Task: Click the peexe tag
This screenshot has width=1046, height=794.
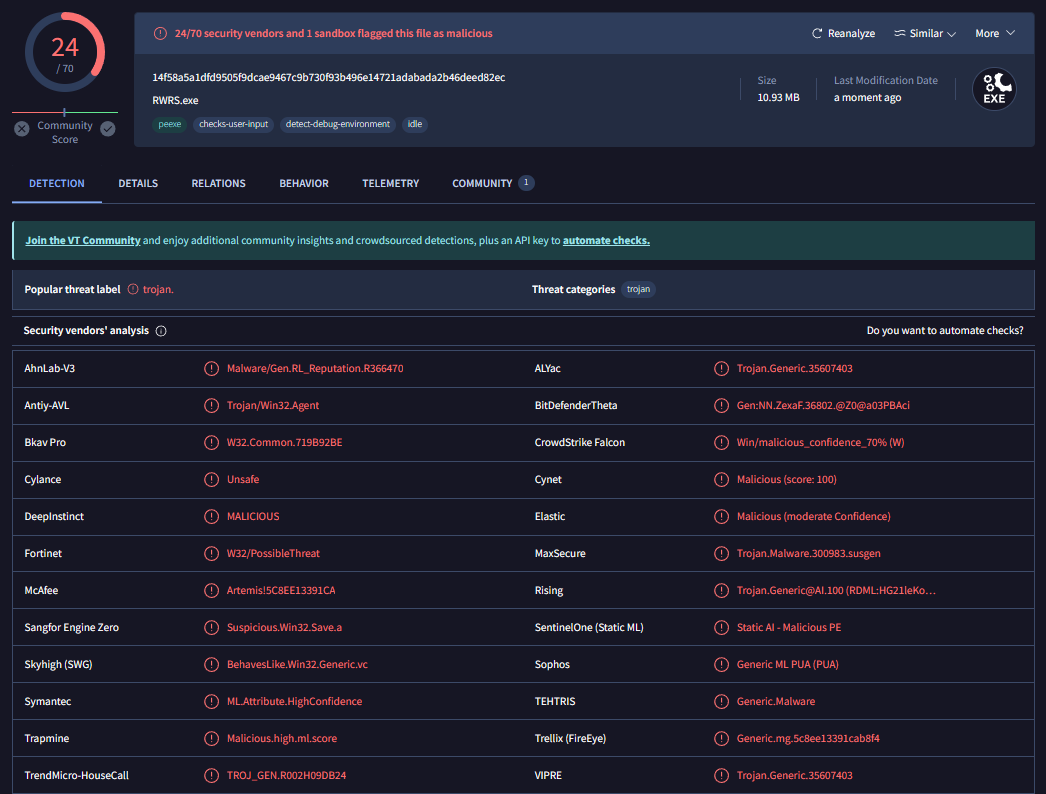Action: 169,124
